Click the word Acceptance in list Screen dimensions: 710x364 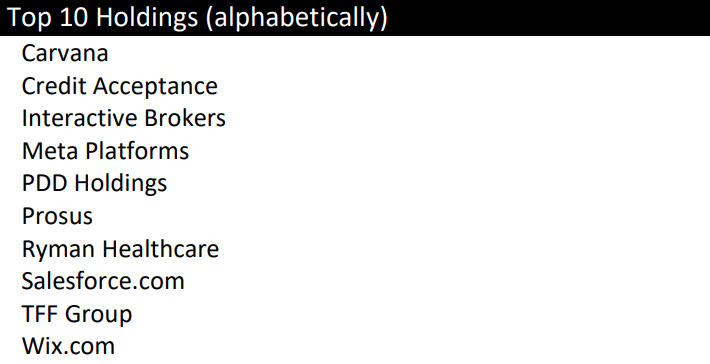pyautogui.click(x=155, y=87)
